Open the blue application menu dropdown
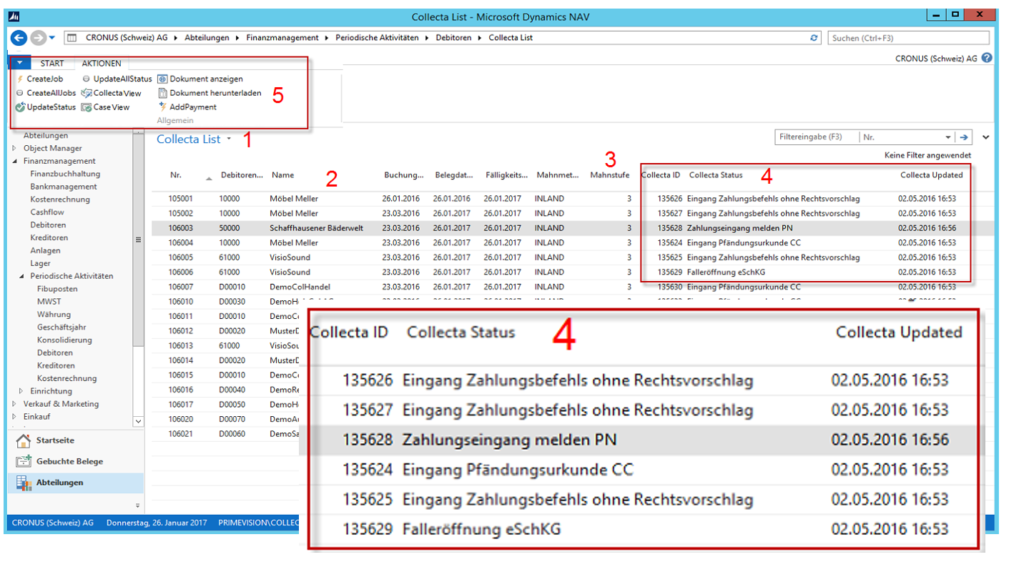 20,63
